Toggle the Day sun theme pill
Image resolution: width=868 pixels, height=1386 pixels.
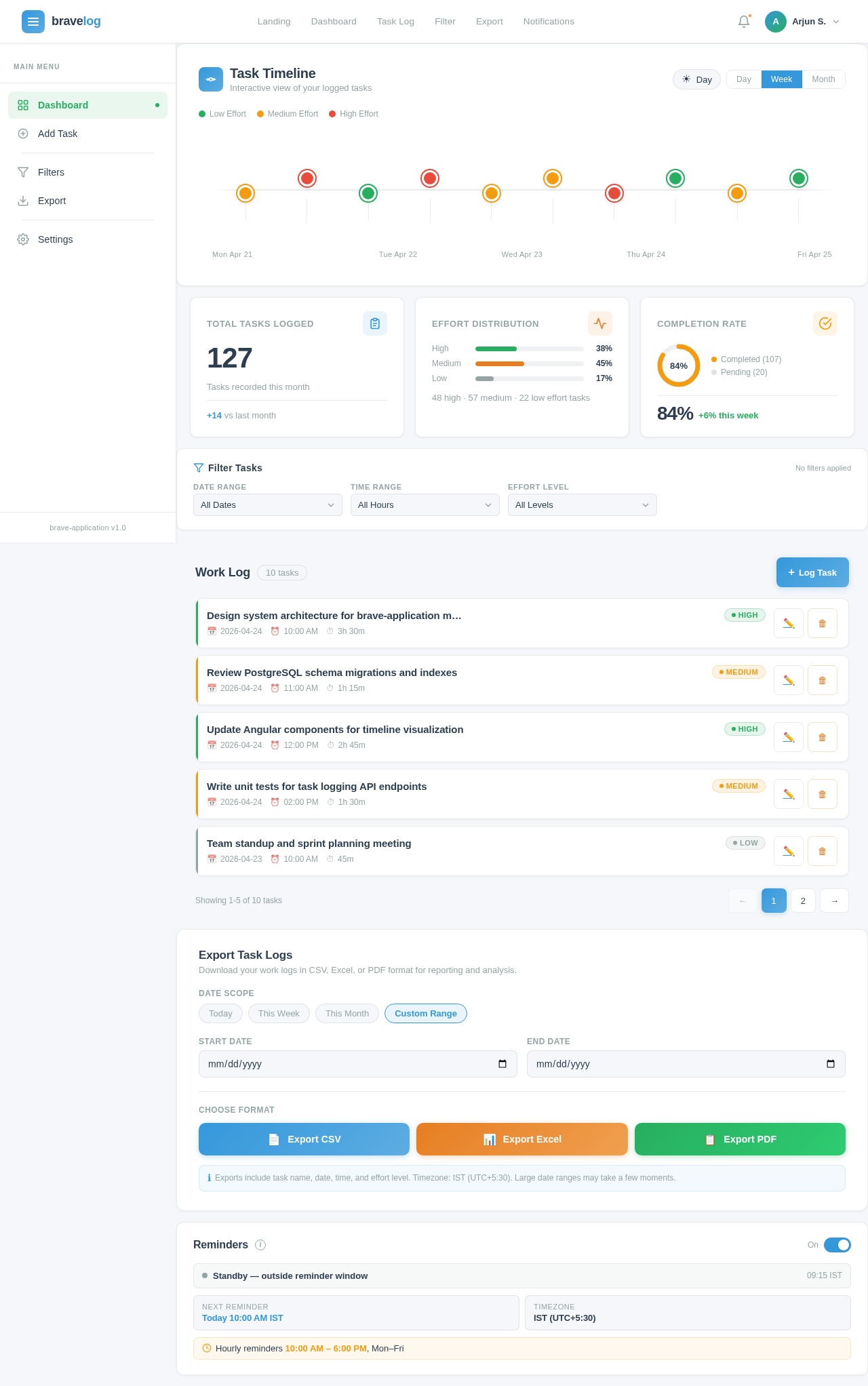[696, 79]
